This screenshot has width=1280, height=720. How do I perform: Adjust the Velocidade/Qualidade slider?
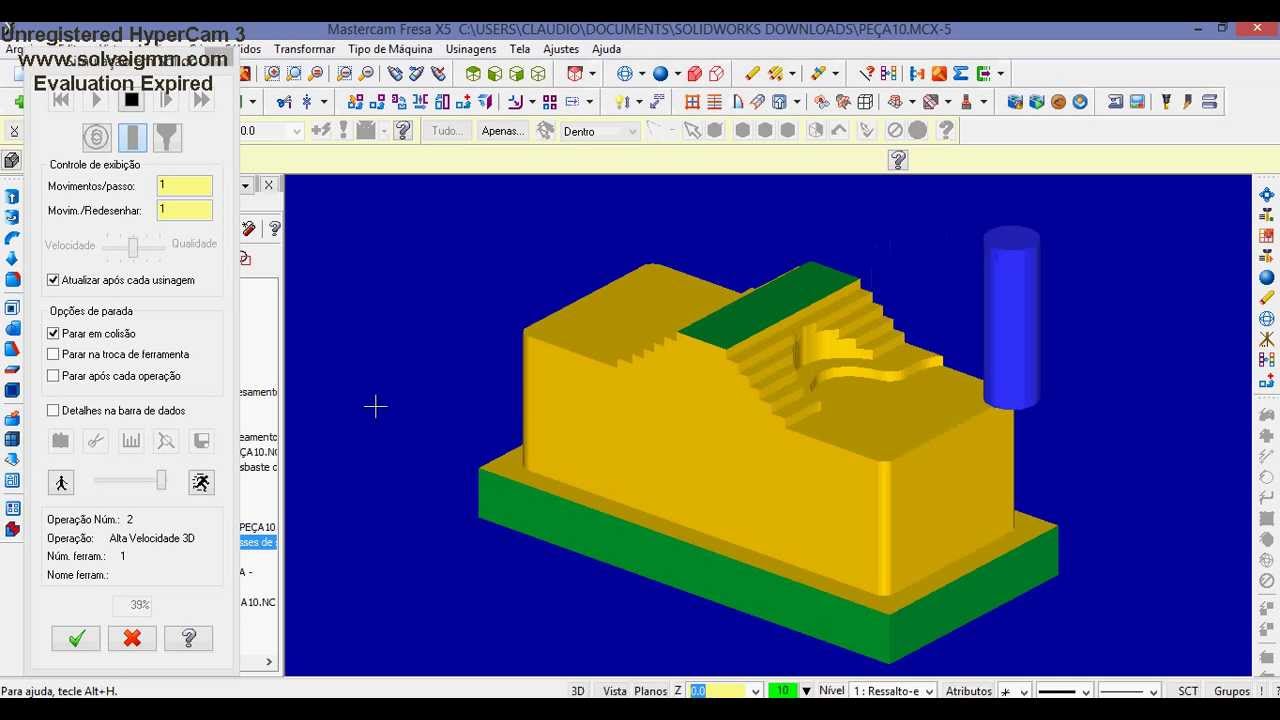click(133, 246)
